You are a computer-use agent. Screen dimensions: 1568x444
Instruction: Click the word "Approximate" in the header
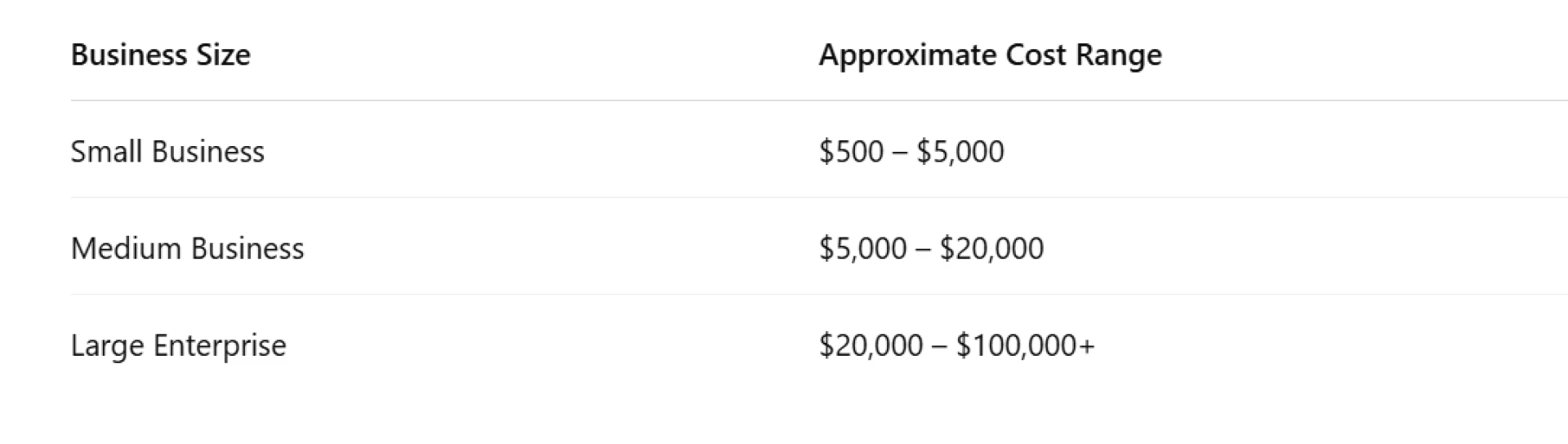[x=907, y=55]
